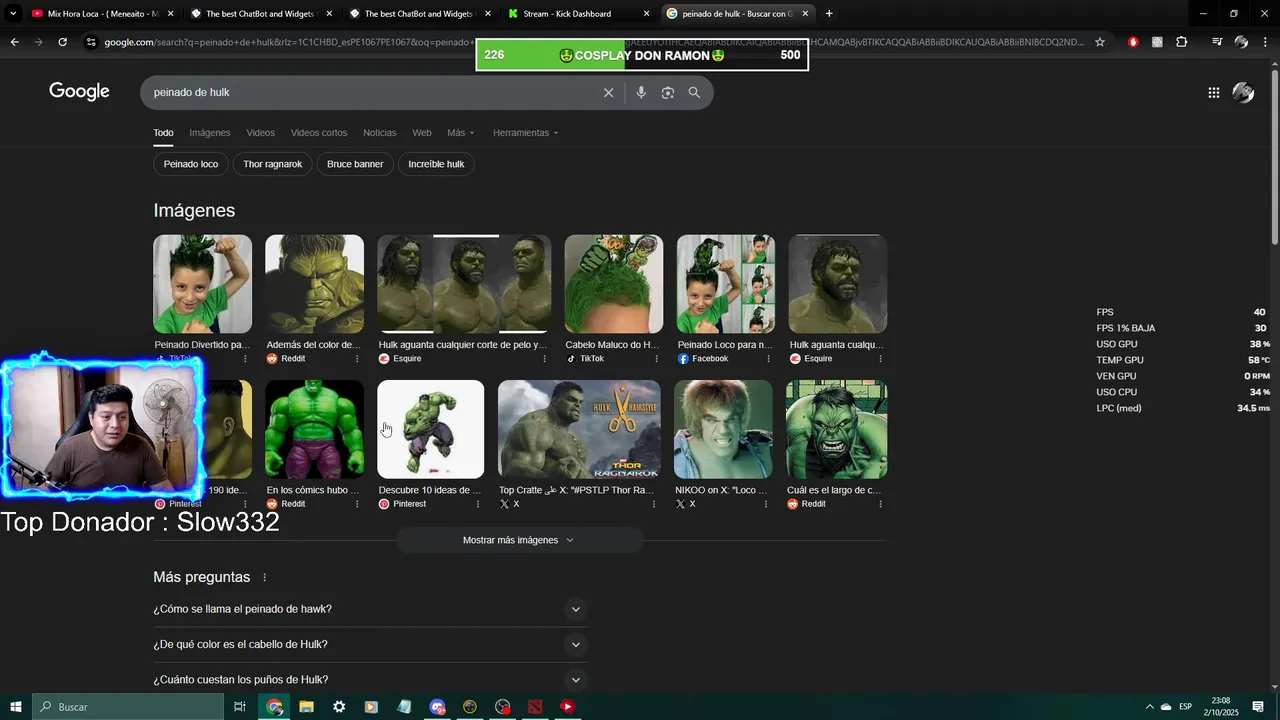Open the Más dropdown in search filters
This screenshot has width=1280, height=720.
coord(461,133)
